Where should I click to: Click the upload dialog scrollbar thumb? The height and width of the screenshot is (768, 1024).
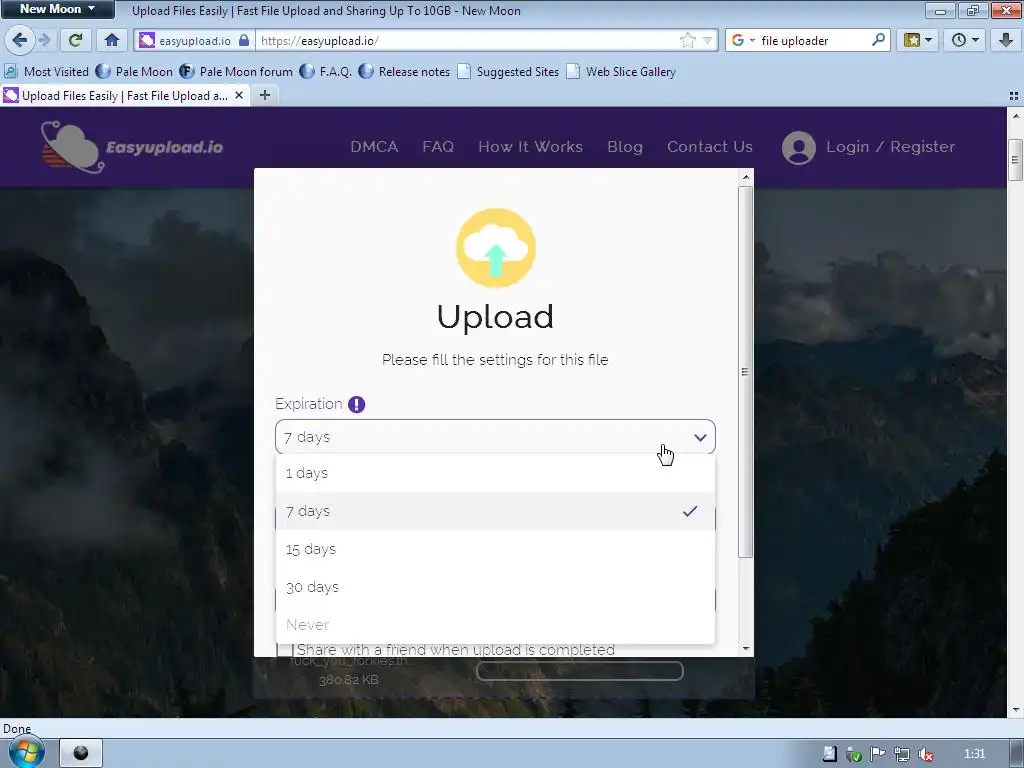click(745, 372)
